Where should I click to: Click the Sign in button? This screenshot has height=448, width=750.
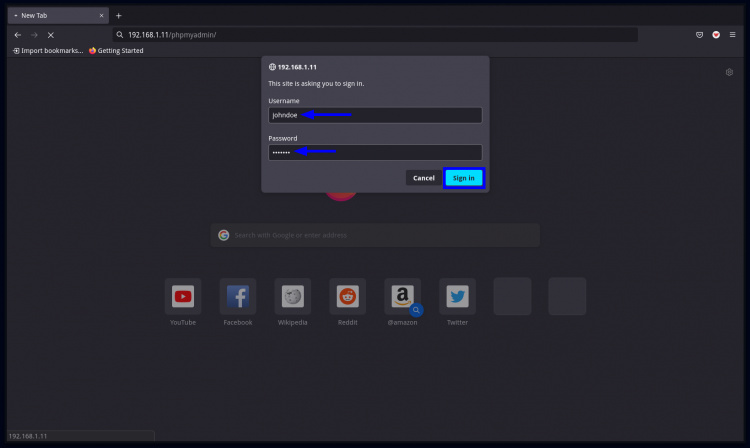coord(463,178)
